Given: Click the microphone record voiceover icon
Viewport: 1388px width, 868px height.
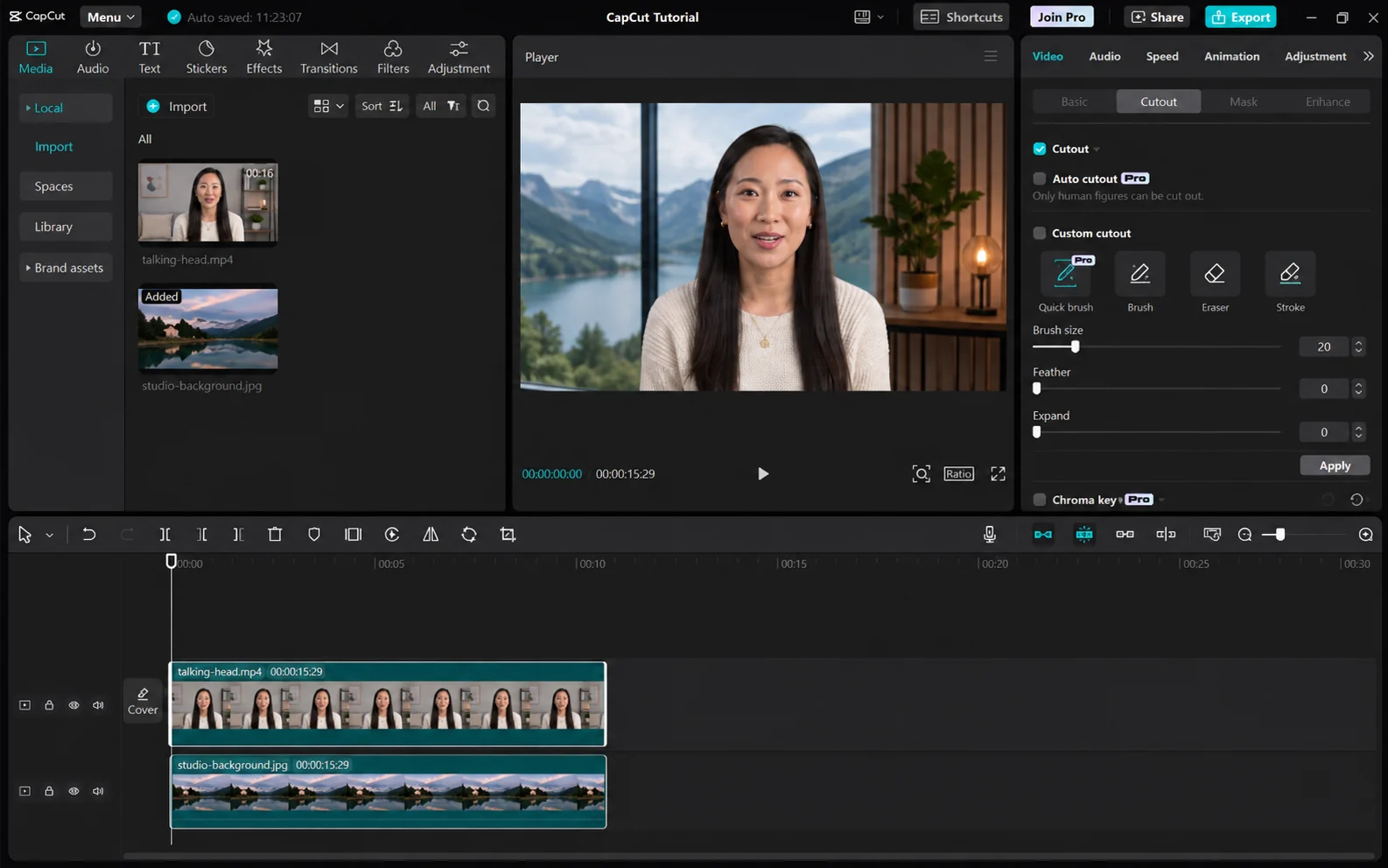Looking at the screenshot, I should tap(990, 535).
